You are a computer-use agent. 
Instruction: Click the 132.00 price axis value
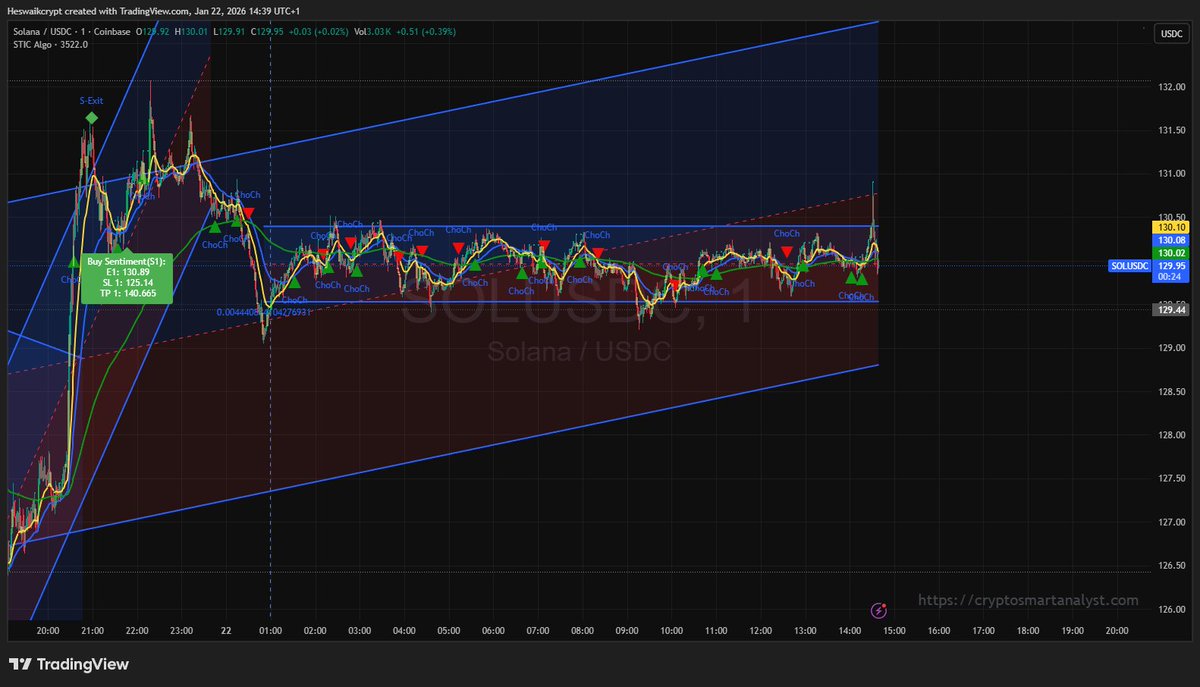click(x=1170, y=87)
